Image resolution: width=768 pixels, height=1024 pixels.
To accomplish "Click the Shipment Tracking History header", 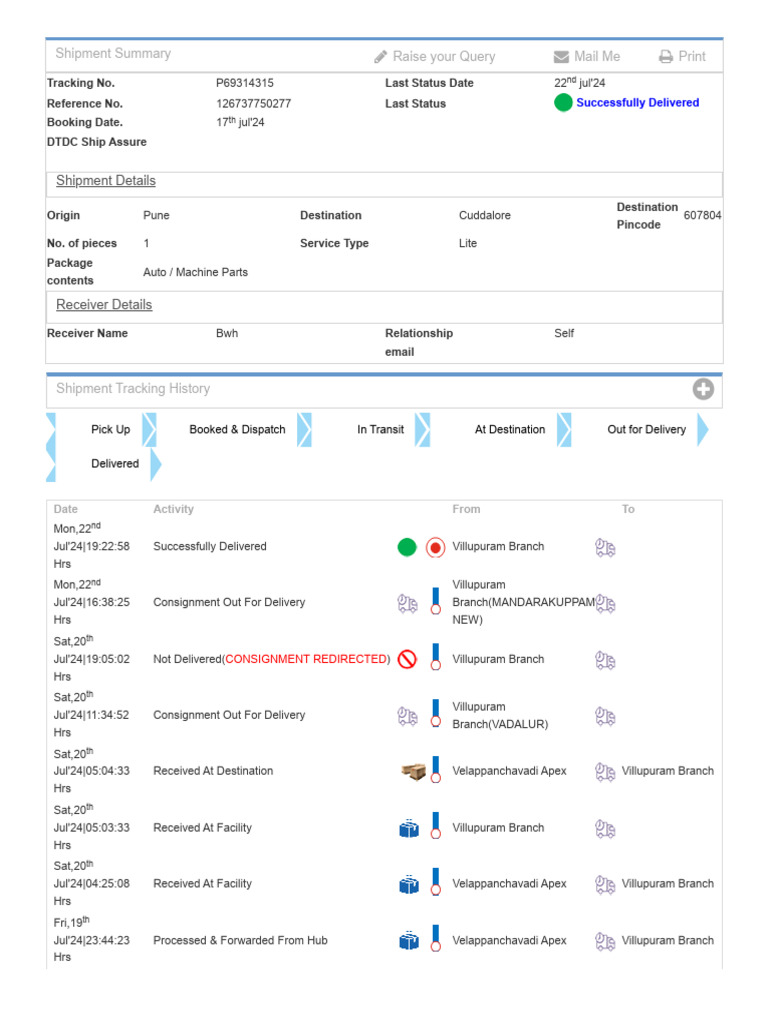I will point(133,389).
